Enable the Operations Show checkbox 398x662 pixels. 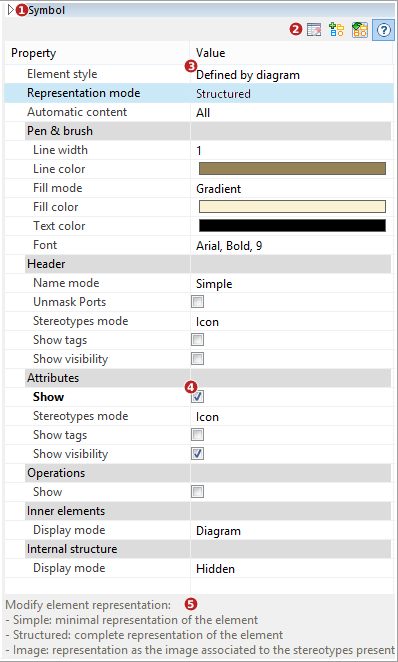coord(198,492)
